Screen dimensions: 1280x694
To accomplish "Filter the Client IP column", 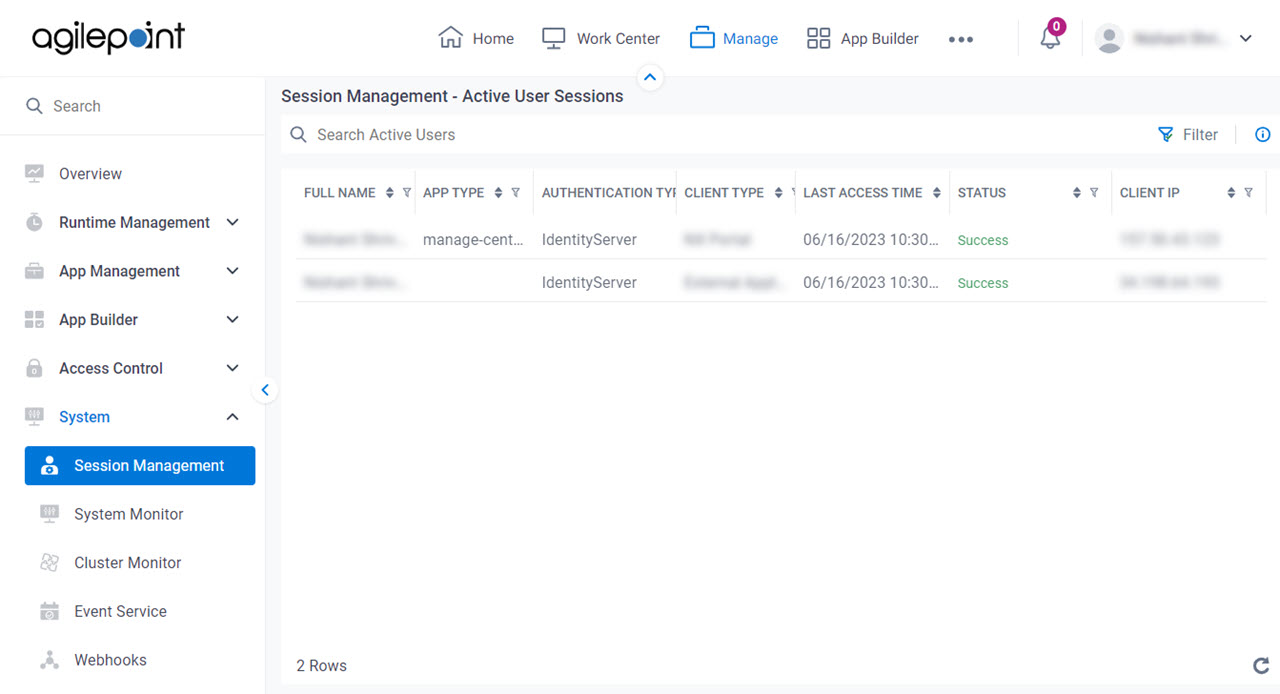I will click(x=1248, y=193).
